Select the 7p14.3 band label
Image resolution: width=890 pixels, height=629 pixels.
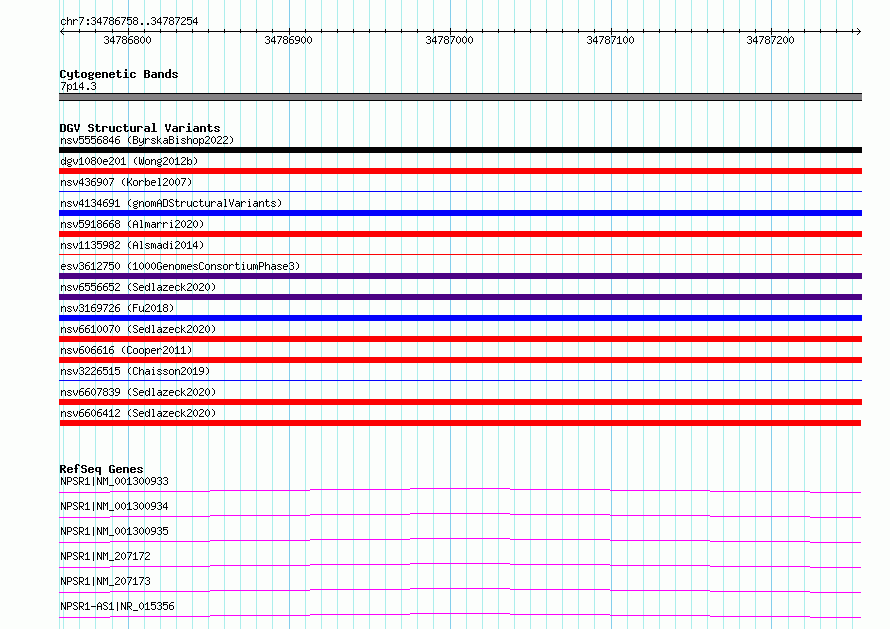78,86
